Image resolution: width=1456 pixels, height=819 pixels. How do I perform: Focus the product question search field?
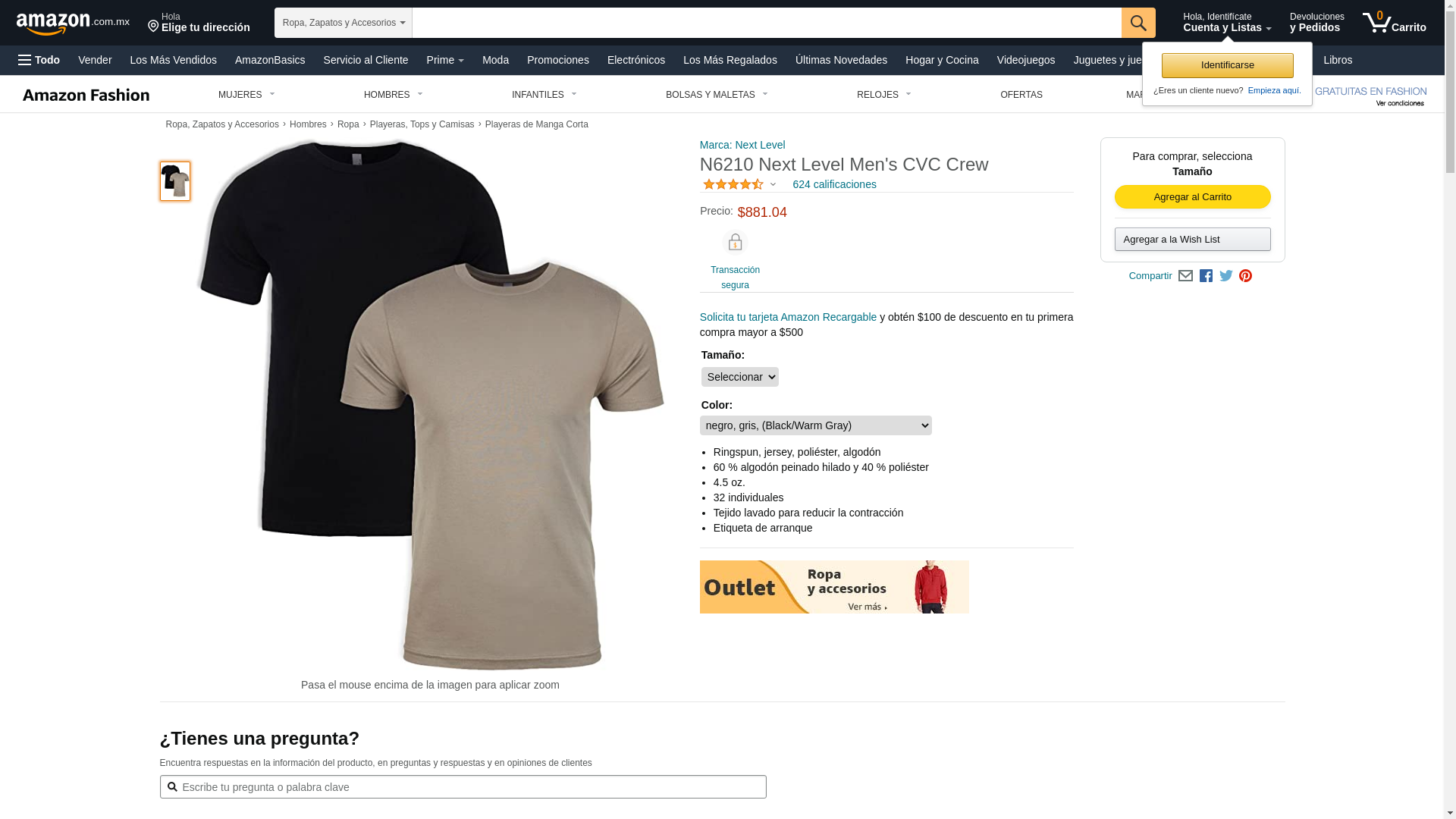tap(463, 787)
